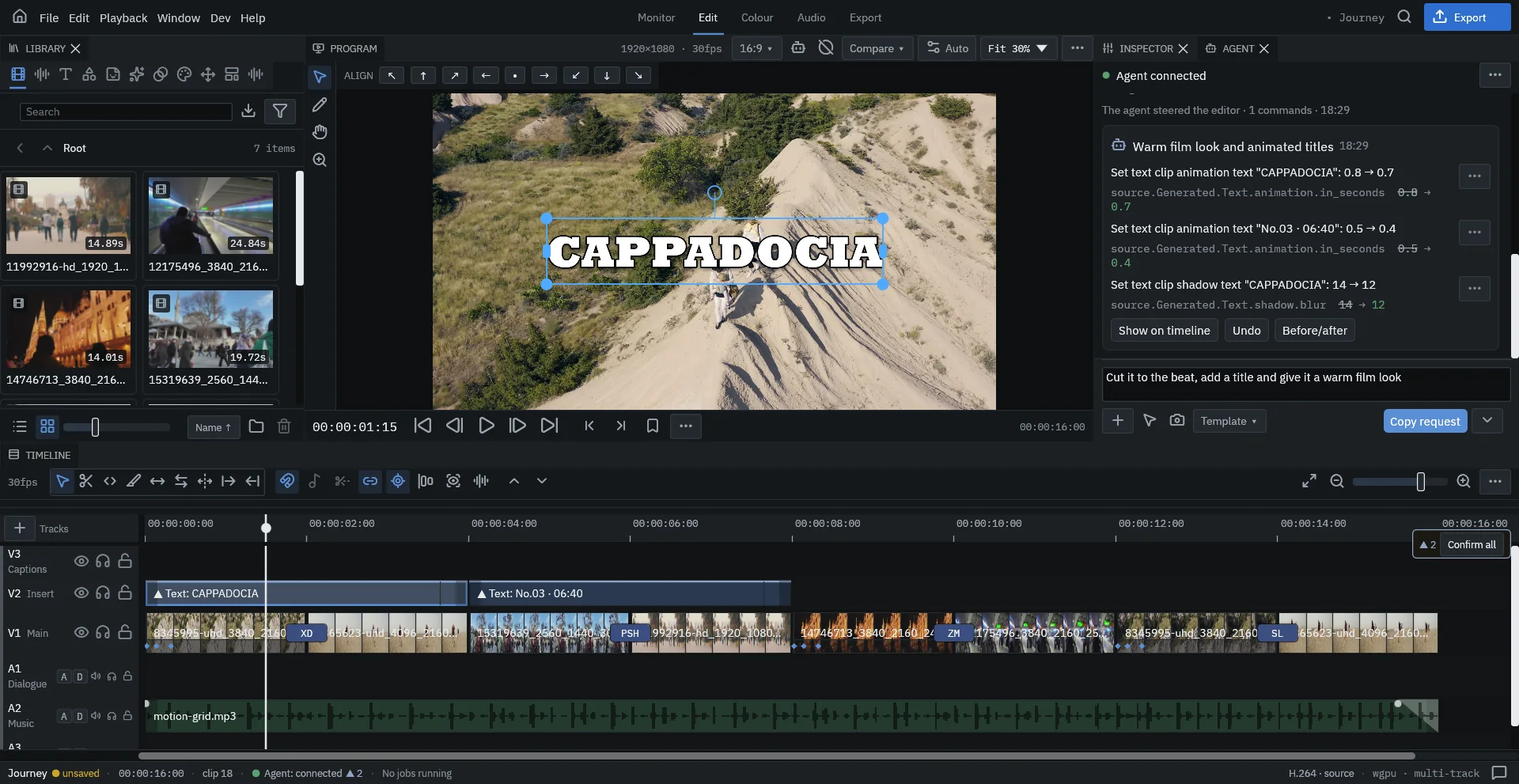Click the Export button
Image resolution: width=1519 pixels, height=784 pixels.
1468,17
